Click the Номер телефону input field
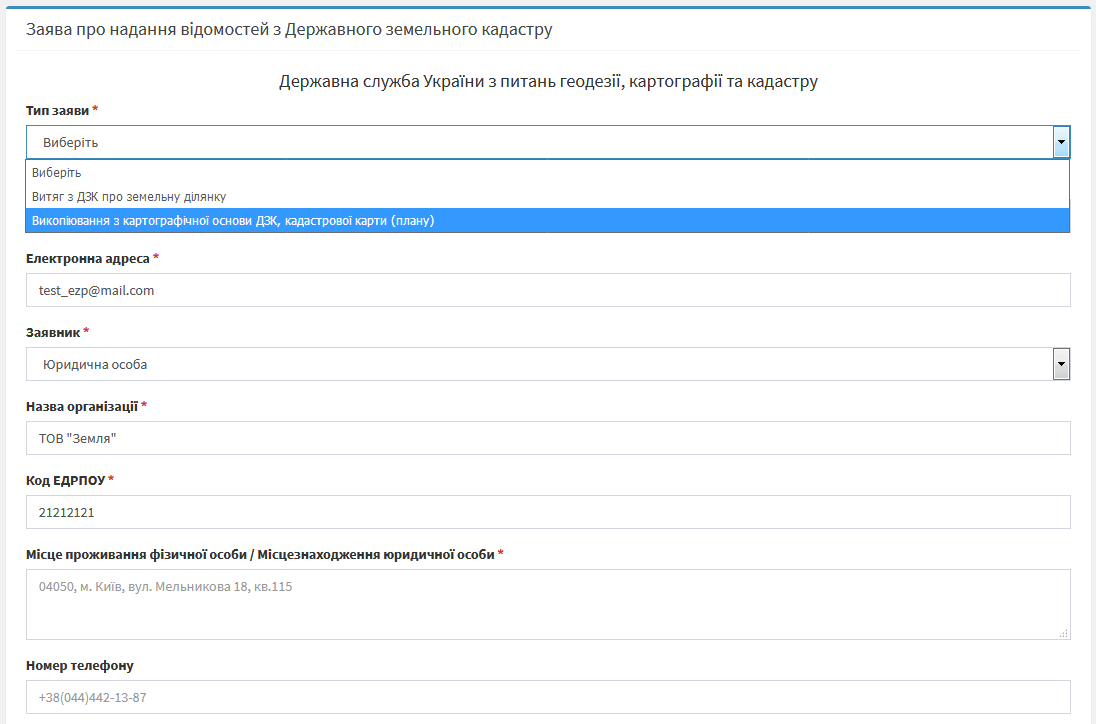The height and width of the screenshot is (724, 1096). pos(547,697)
